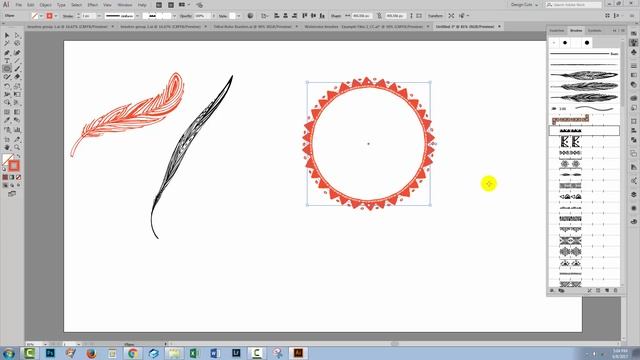Select the Lasso tool
The image size is (640, 360).
17,44
